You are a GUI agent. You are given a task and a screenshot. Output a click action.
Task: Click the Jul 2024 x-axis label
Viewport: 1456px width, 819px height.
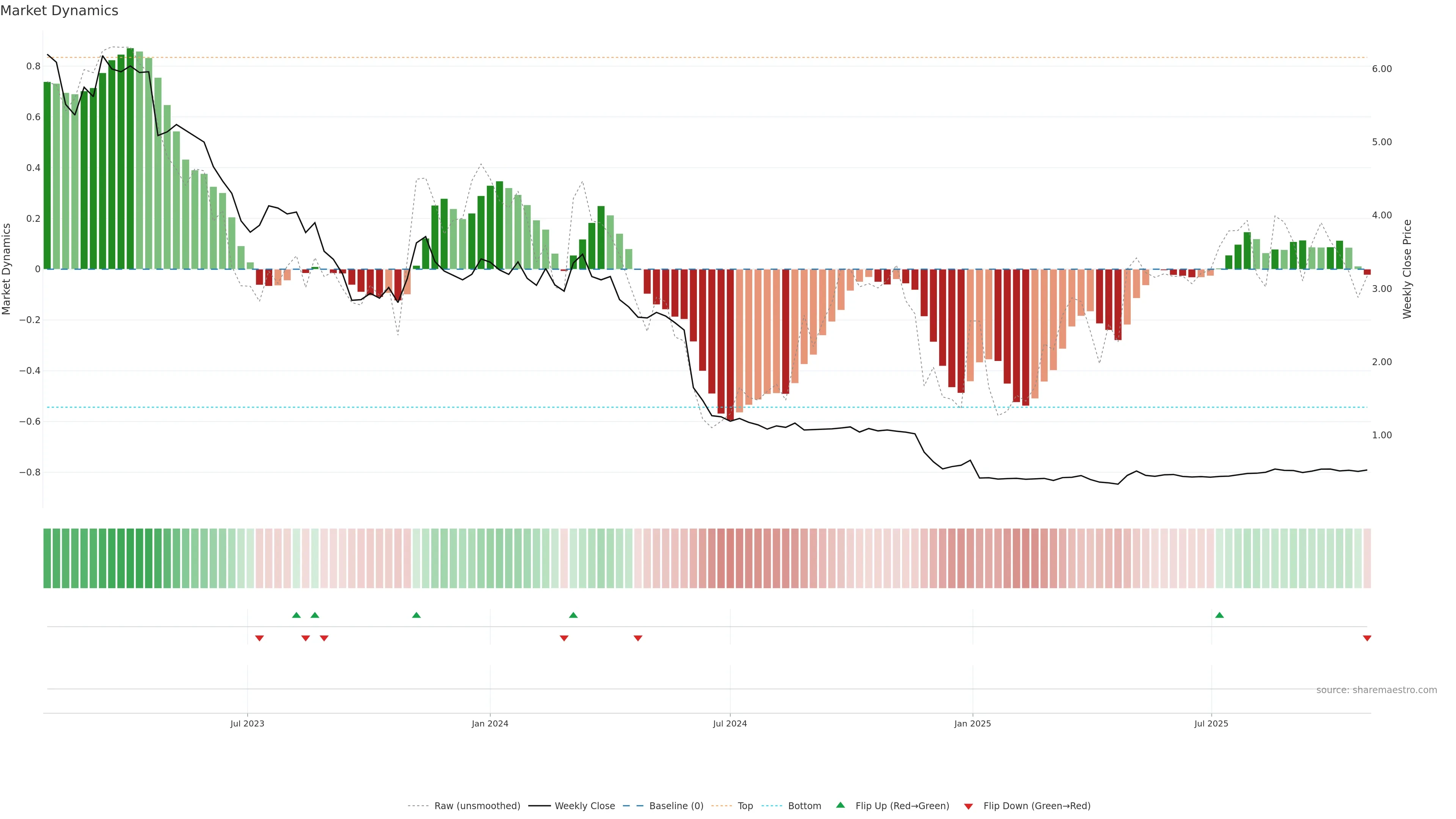pyautogui.click(x=730, y=723)
